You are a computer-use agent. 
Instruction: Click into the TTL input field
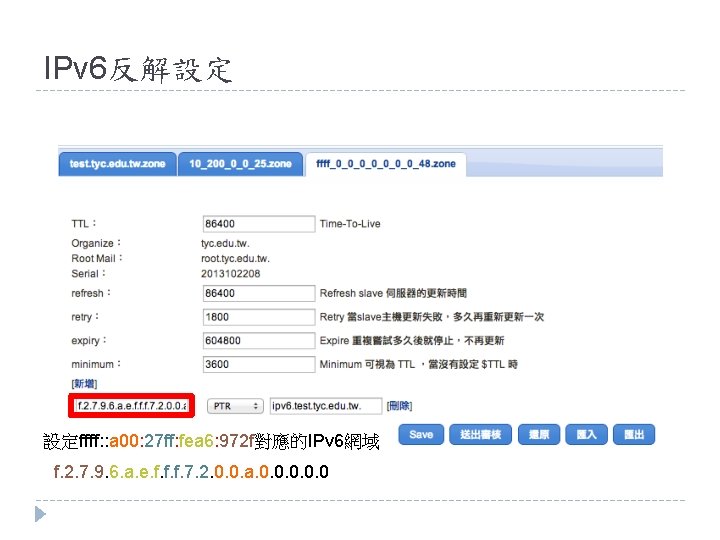point(259,224)
